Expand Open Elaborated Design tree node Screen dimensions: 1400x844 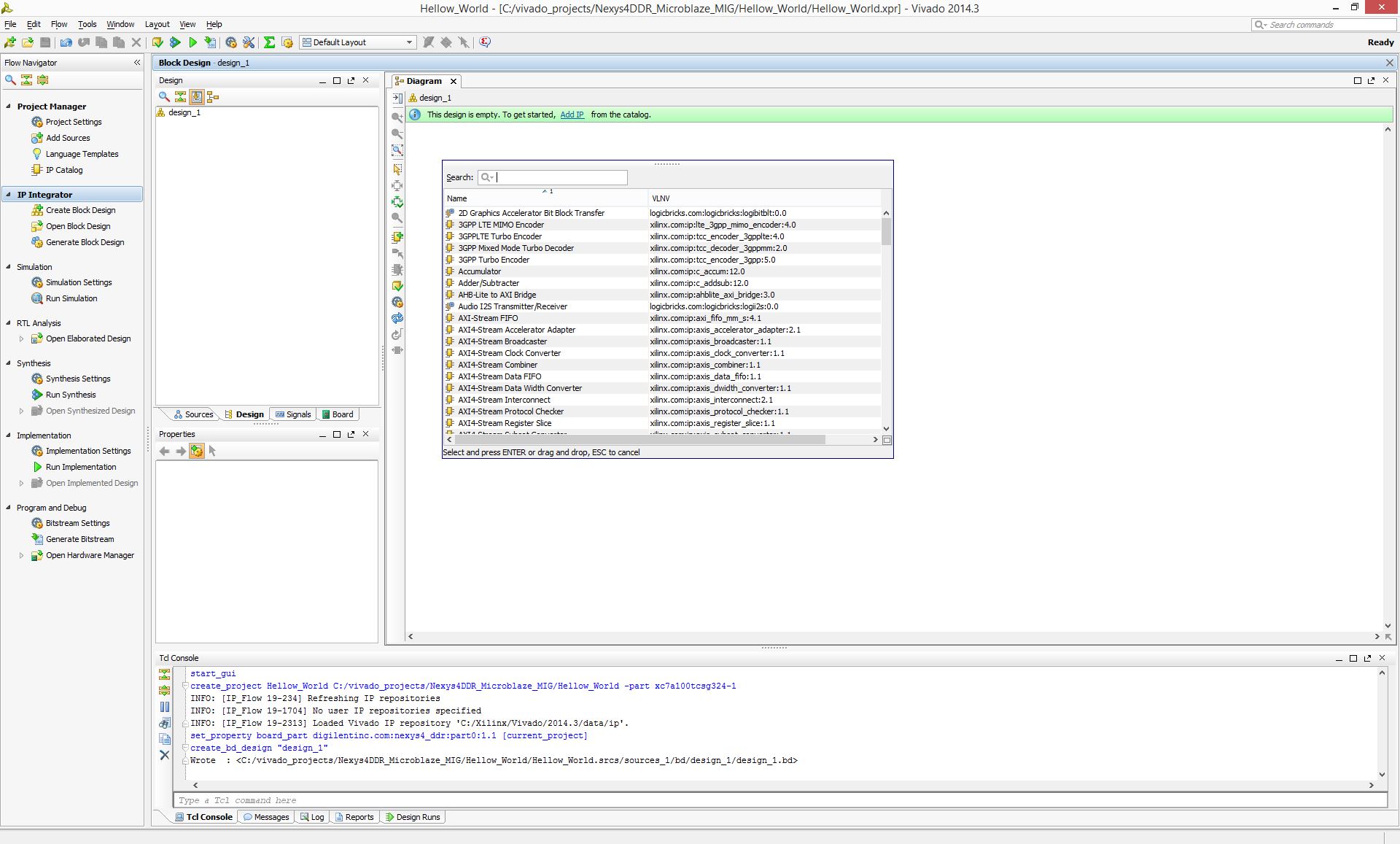[x=21, y=338]
